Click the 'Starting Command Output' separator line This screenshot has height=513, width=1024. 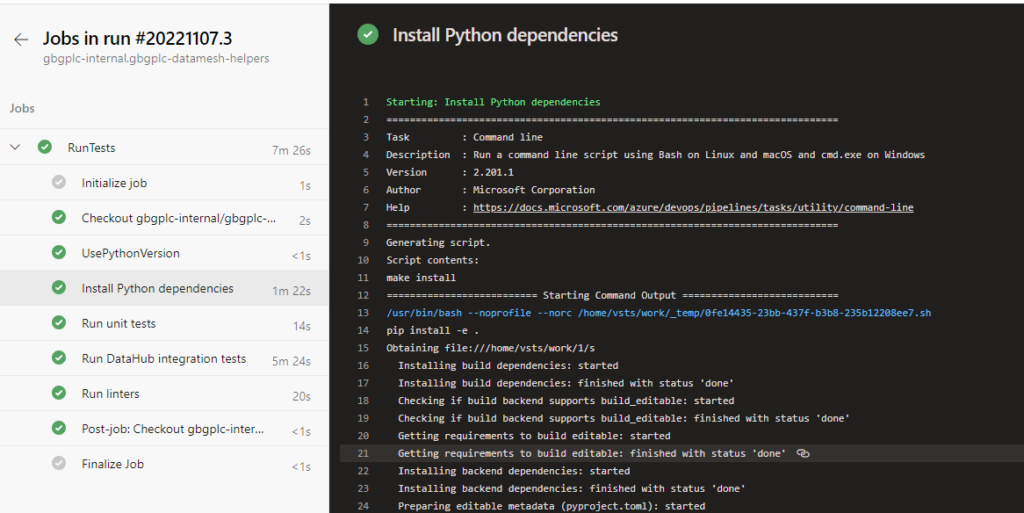point(612,295)
